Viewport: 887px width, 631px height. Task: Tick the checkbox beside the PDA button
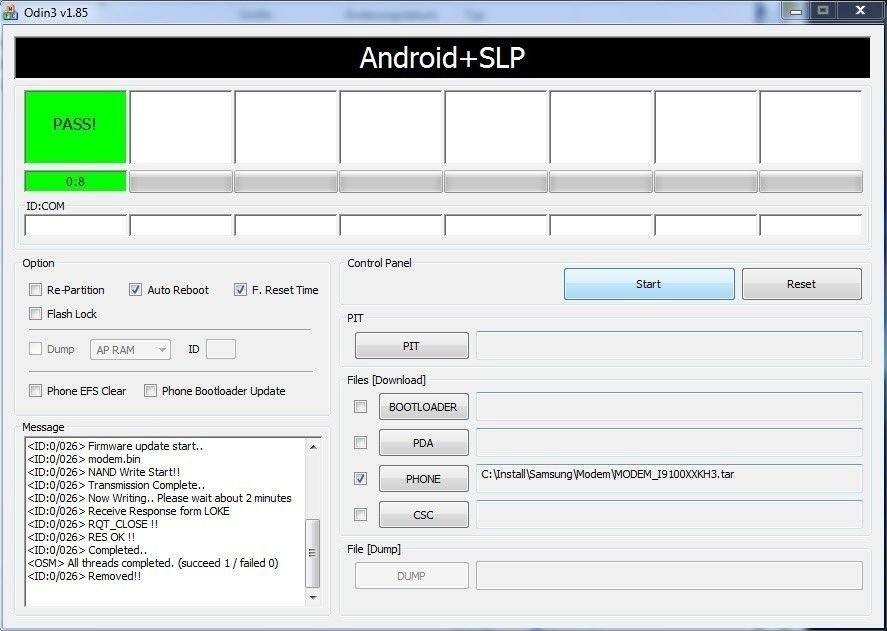[360, 443]
